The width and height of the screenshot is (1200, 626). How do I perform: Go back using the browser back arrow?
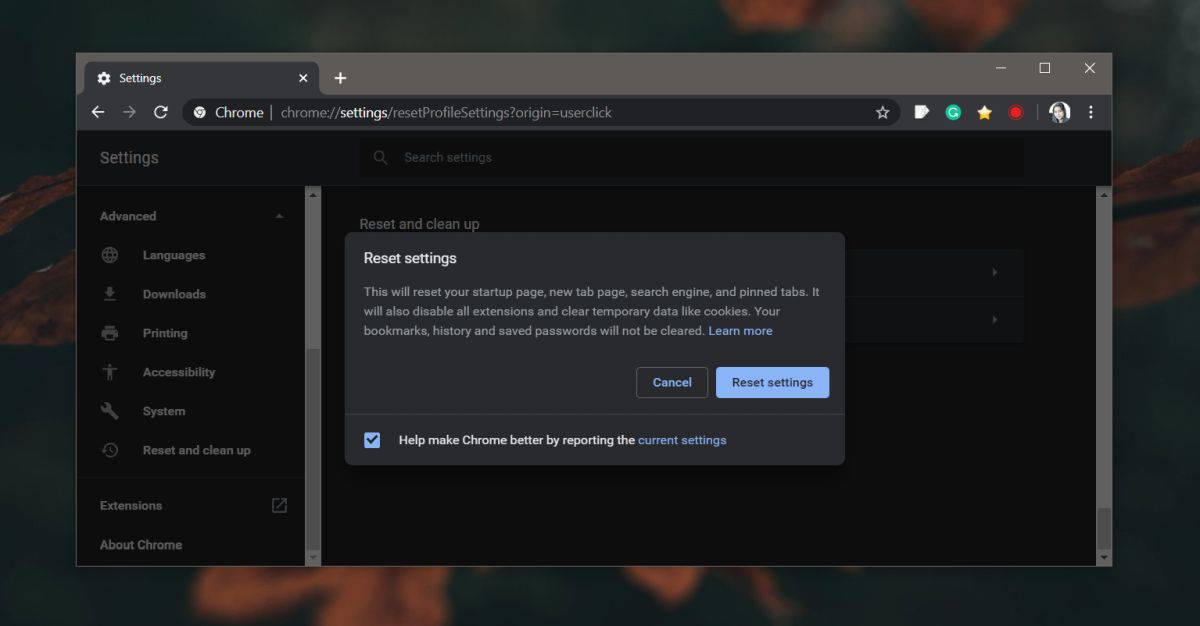point(98,112)
